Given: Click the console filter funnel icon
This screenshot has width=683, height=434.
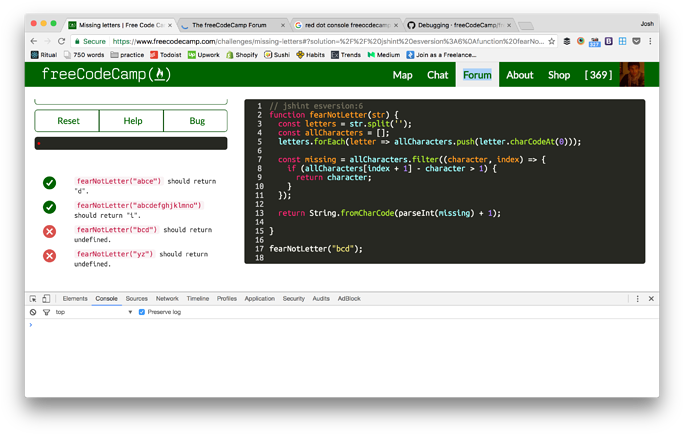Looking at the screenshot, I should 46,312.
